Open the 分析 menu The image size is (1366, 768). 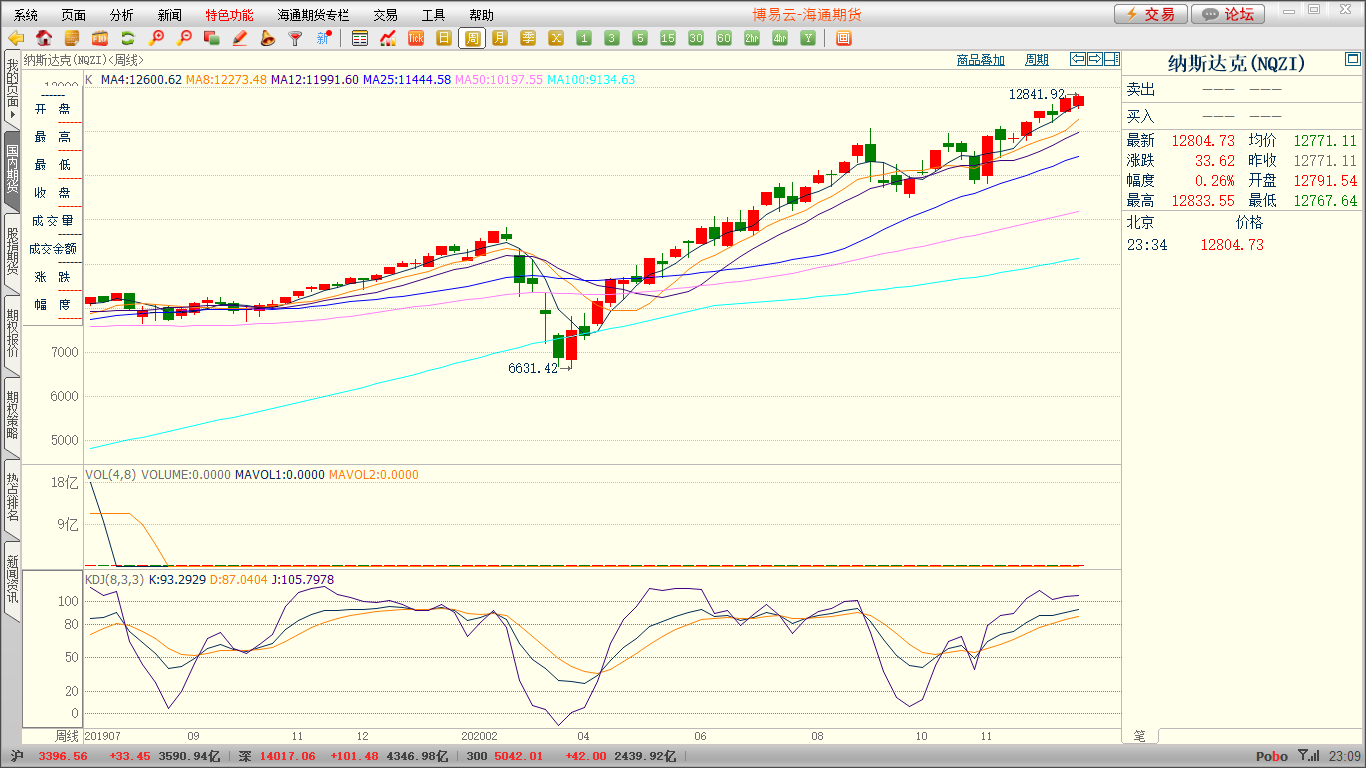point(122,15)
